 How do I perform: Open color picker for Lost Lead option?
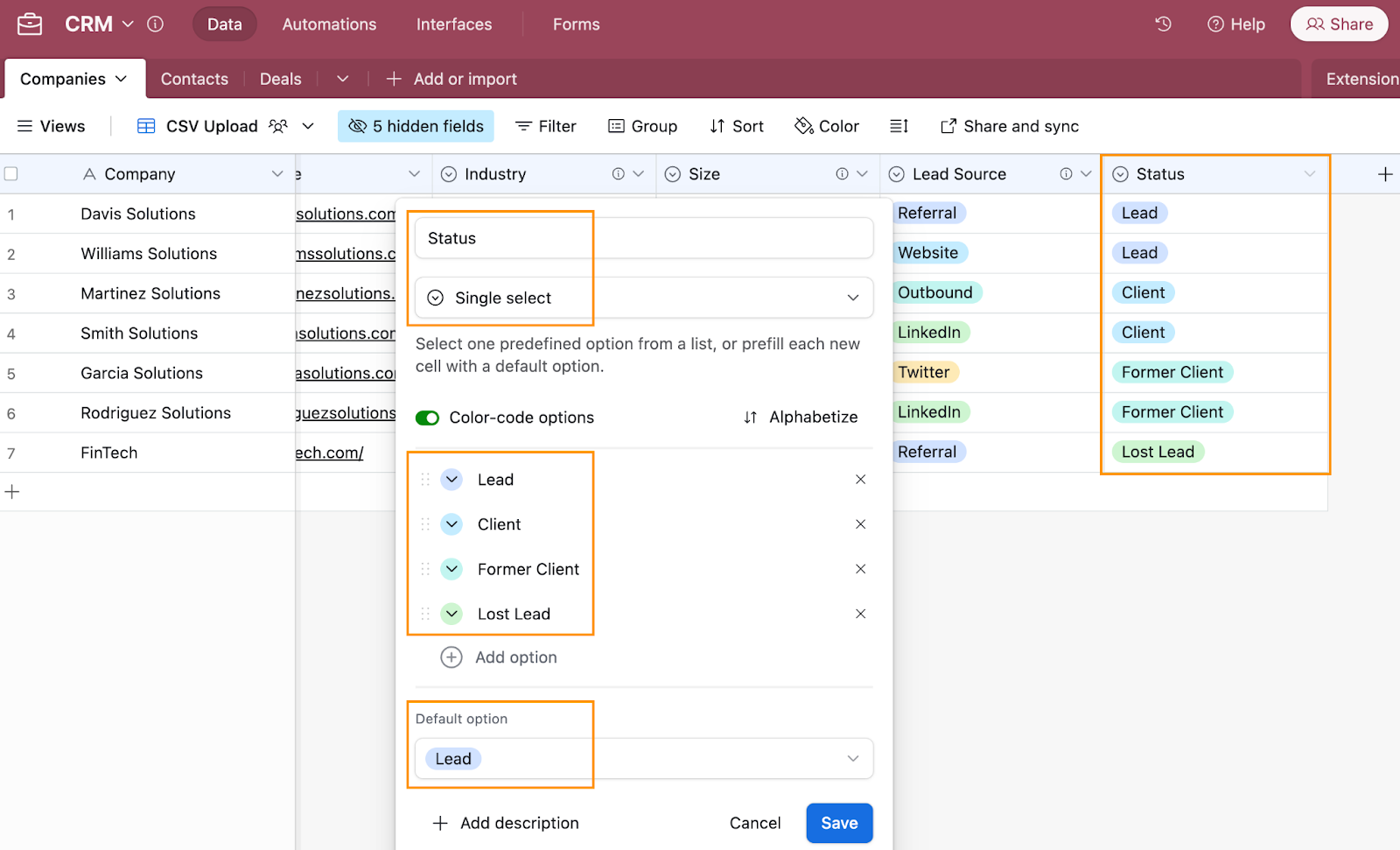tap(451, 614)
